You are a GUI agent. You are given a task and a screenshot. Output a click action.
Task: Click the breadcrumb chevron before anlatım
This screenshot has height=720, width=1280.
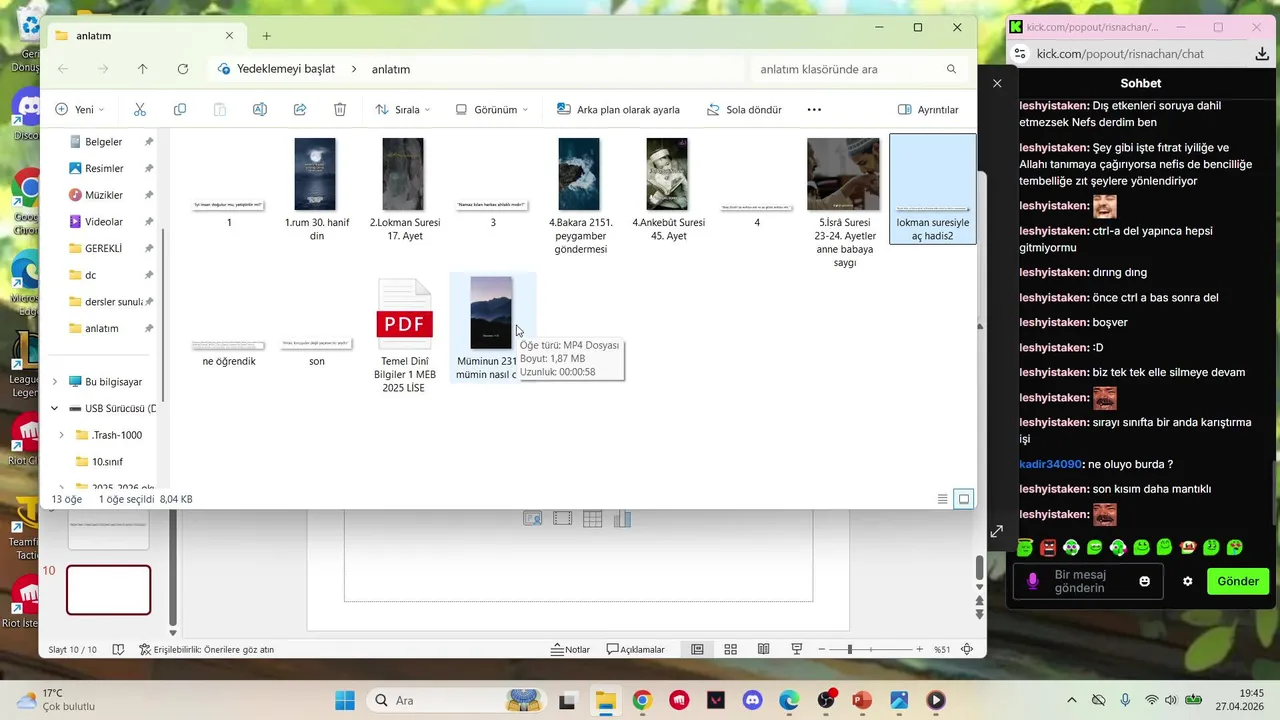point(354,69)
